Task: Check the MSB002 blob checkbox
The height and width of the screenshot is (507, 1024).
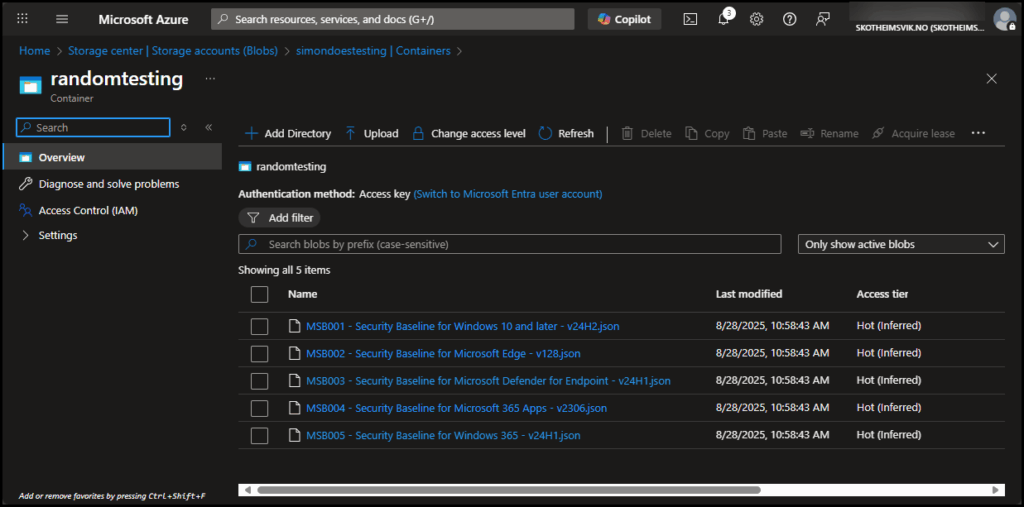Action: (259, 353)
